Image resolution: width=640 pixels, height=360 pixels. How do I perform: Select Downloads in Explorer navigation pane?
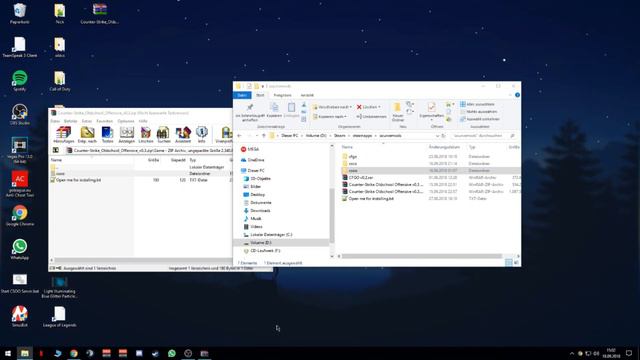pos(257,211)
